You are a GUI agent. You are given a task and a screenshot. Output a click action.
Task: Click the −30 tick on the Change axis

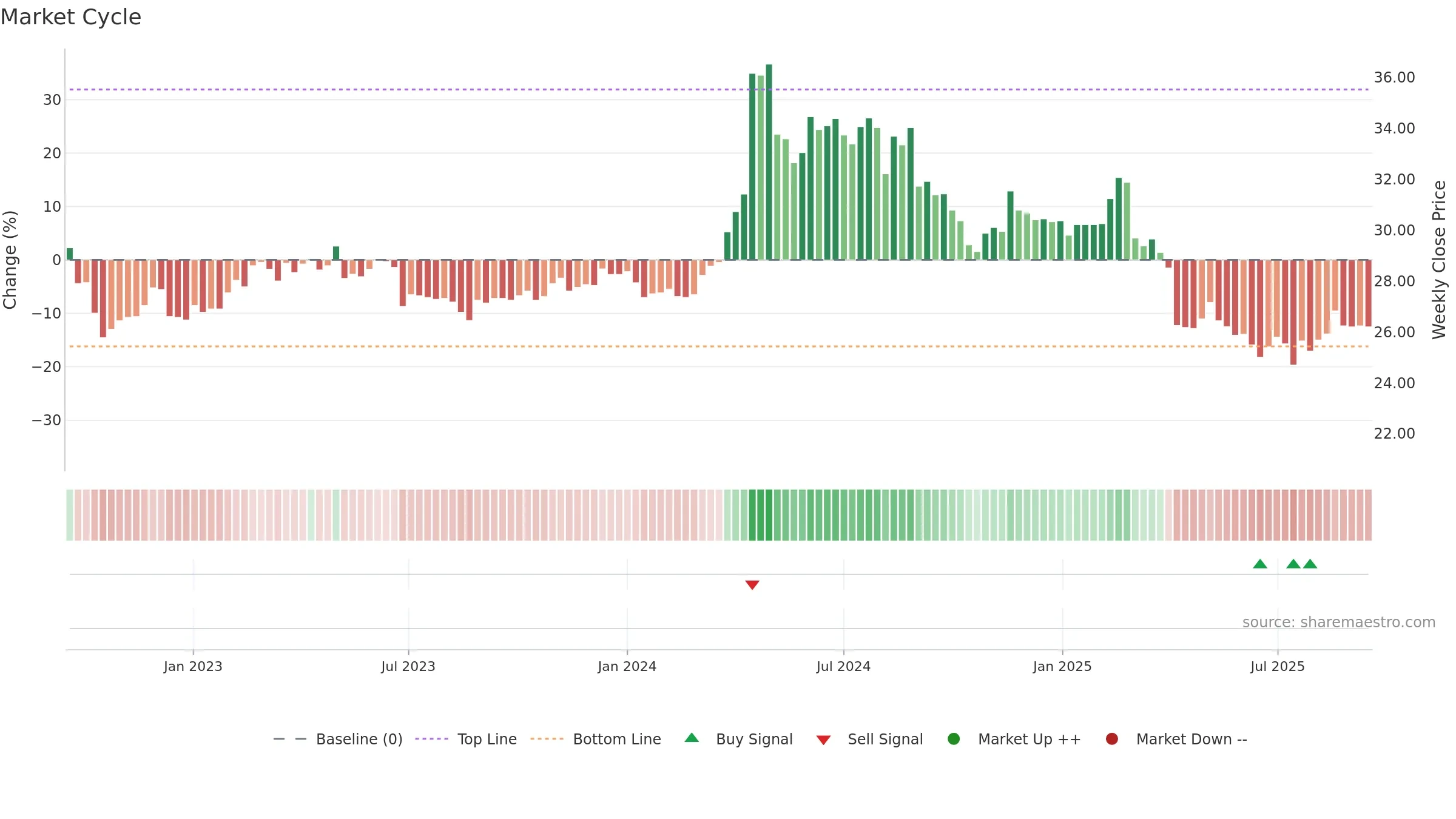[x=47, y=420]
